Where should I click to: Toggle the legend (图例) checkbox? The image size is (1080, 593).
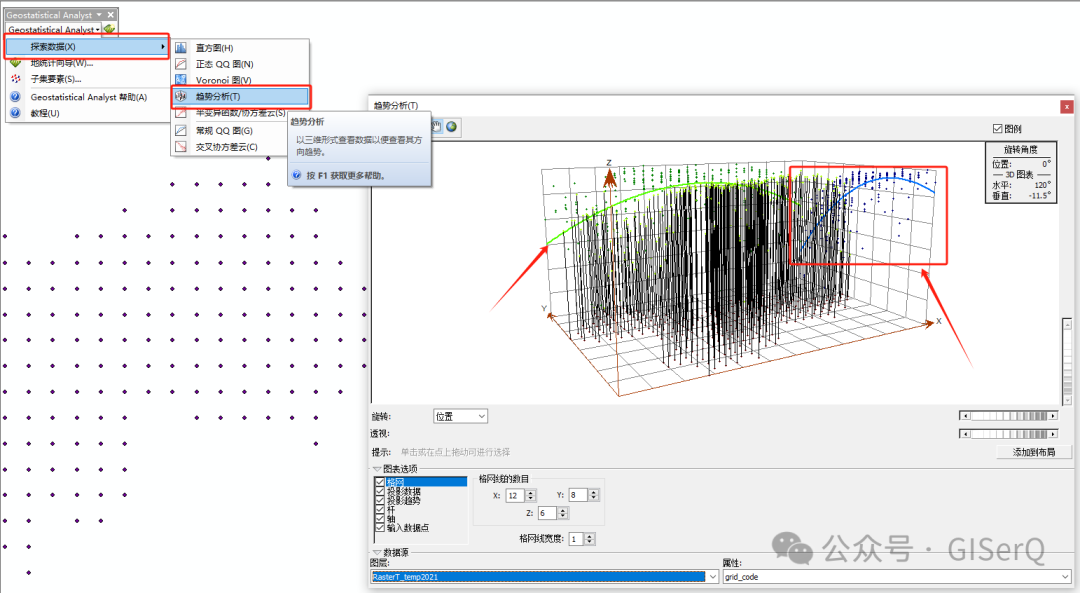[x=997, y=129]
